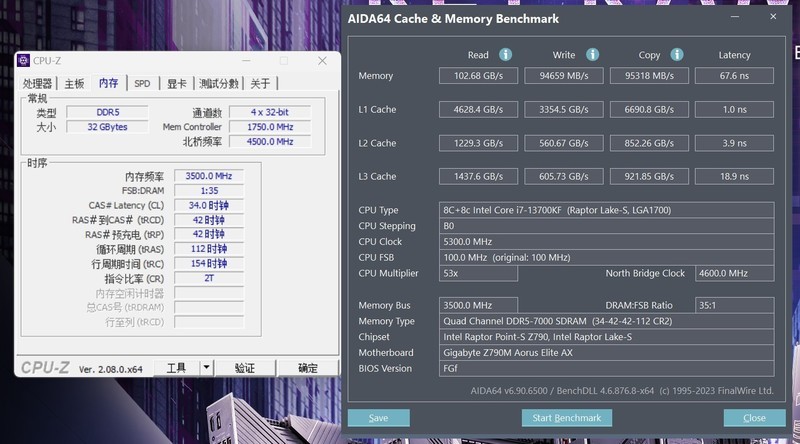
Task: Click the North Bridge Clock value 4600.0 MHz
Action: pos(734,273)
